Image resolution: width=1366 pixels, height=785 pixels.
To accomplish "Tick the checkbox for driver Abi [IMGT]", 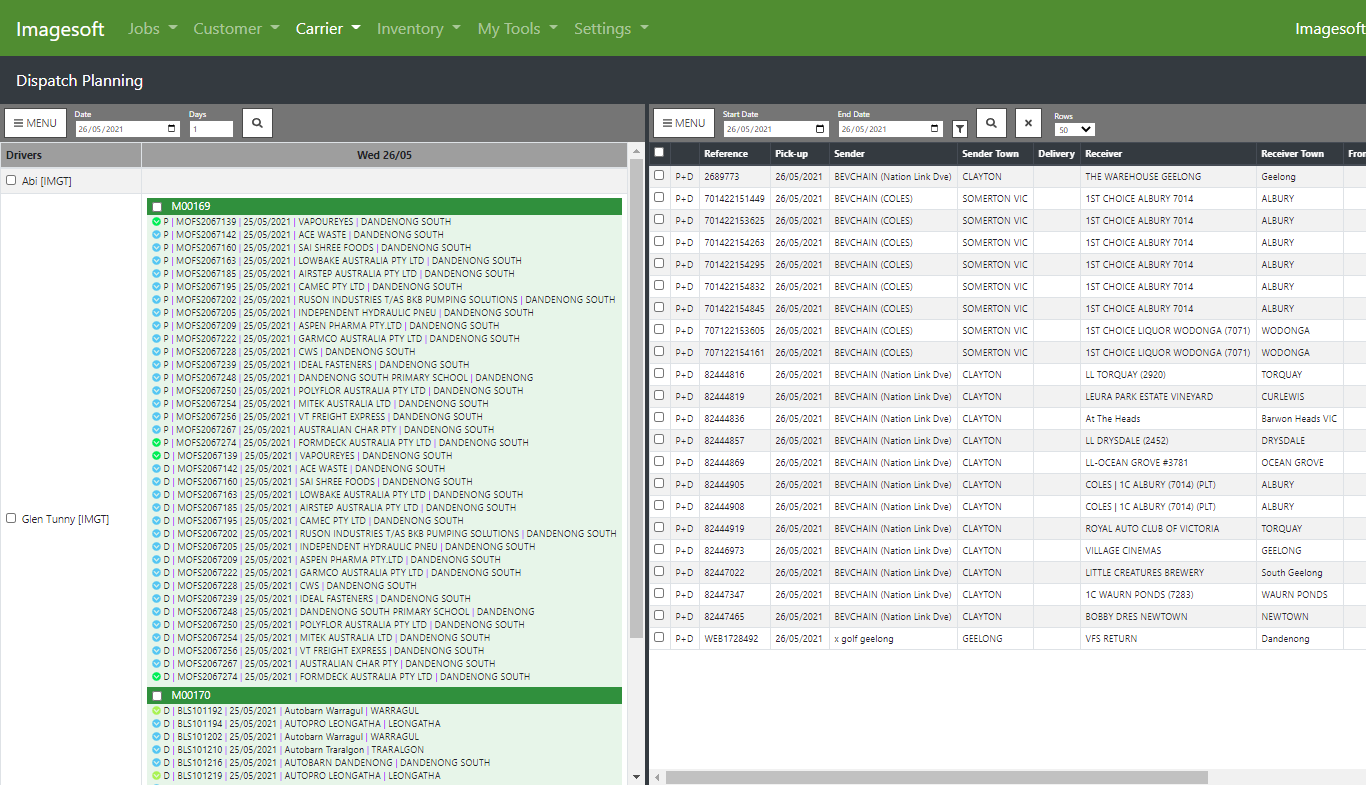I will [11, 181].
